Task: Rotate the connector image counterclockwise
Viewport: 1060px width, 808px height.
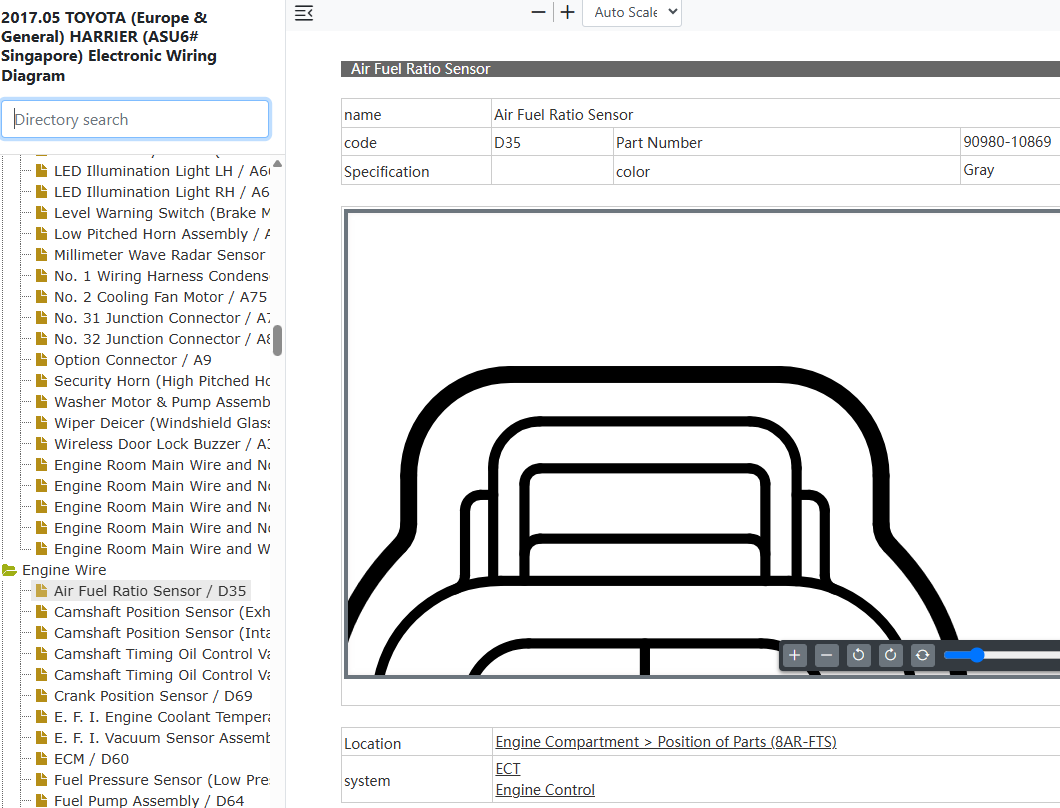Action: pos(859,655)
